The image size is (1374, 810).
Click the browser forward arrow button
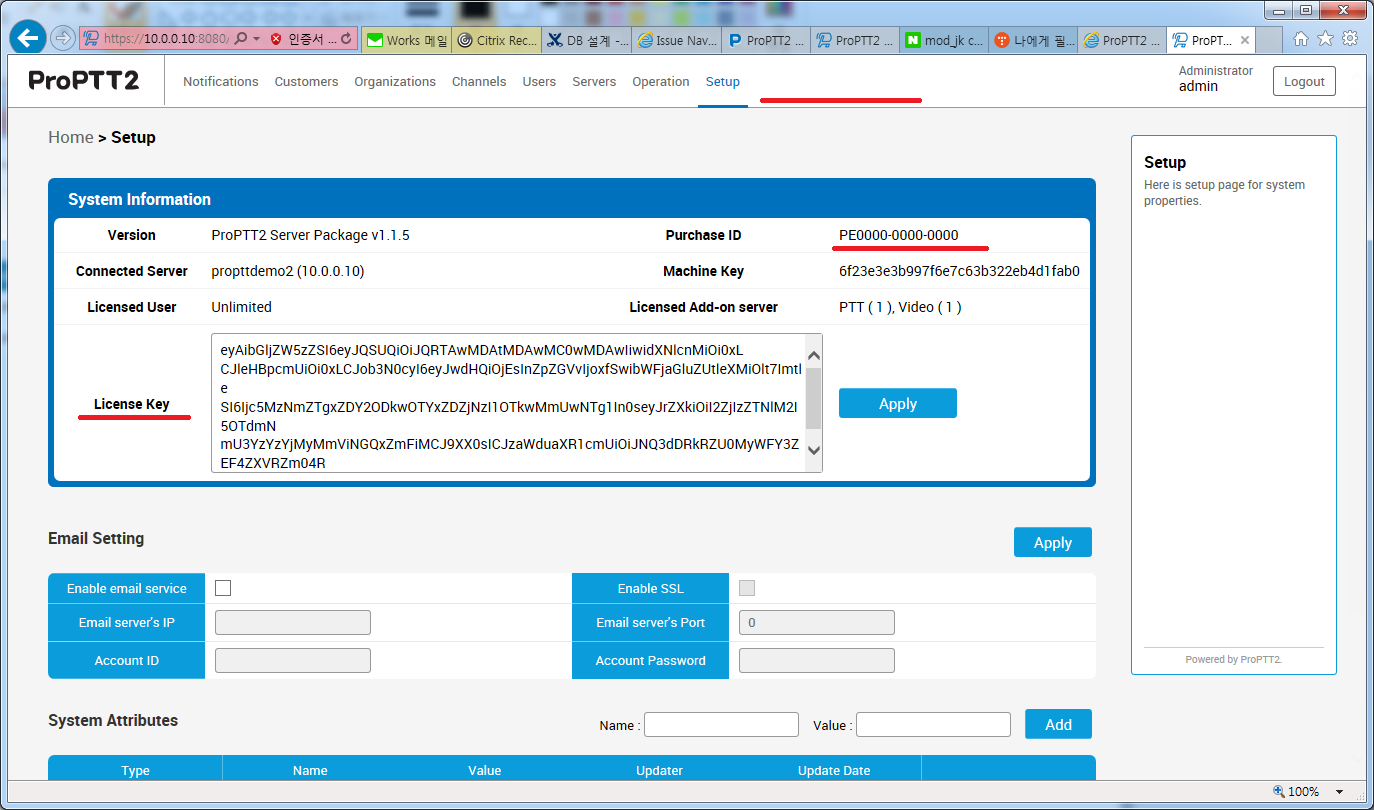[x=63, y=39]
